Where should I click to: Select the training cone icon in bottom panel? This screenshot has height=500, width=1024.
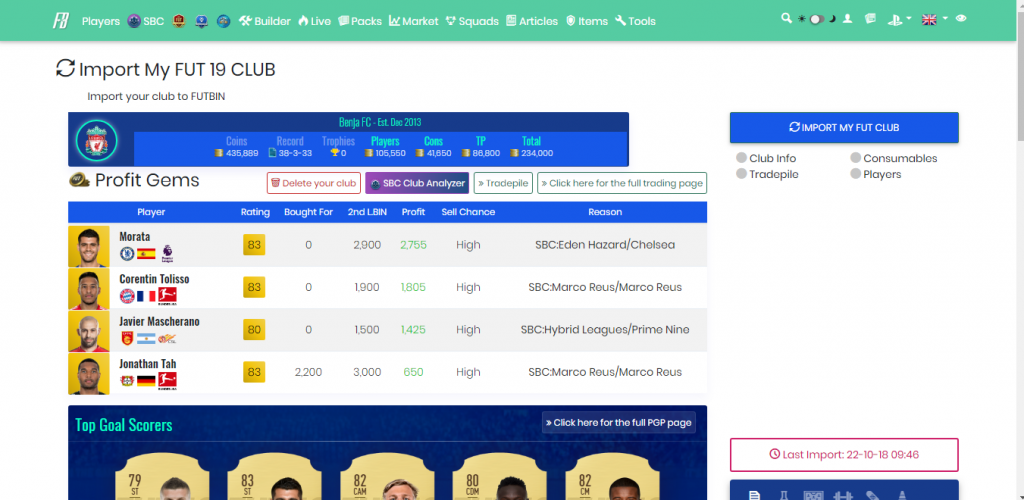tap(902, 495)
